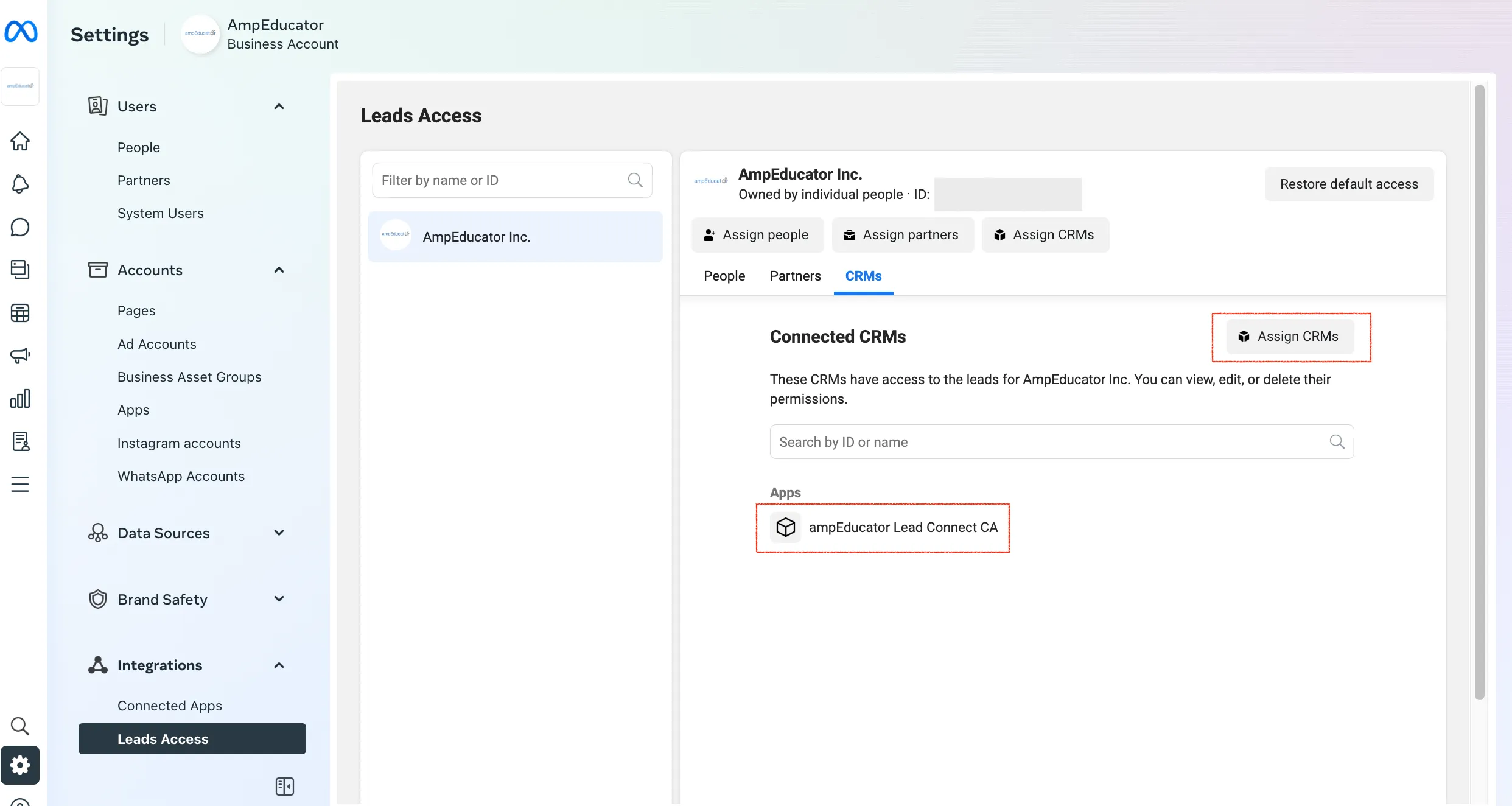
Task: Click Assign CRMs next to Assign partners
Action: 1045,234
